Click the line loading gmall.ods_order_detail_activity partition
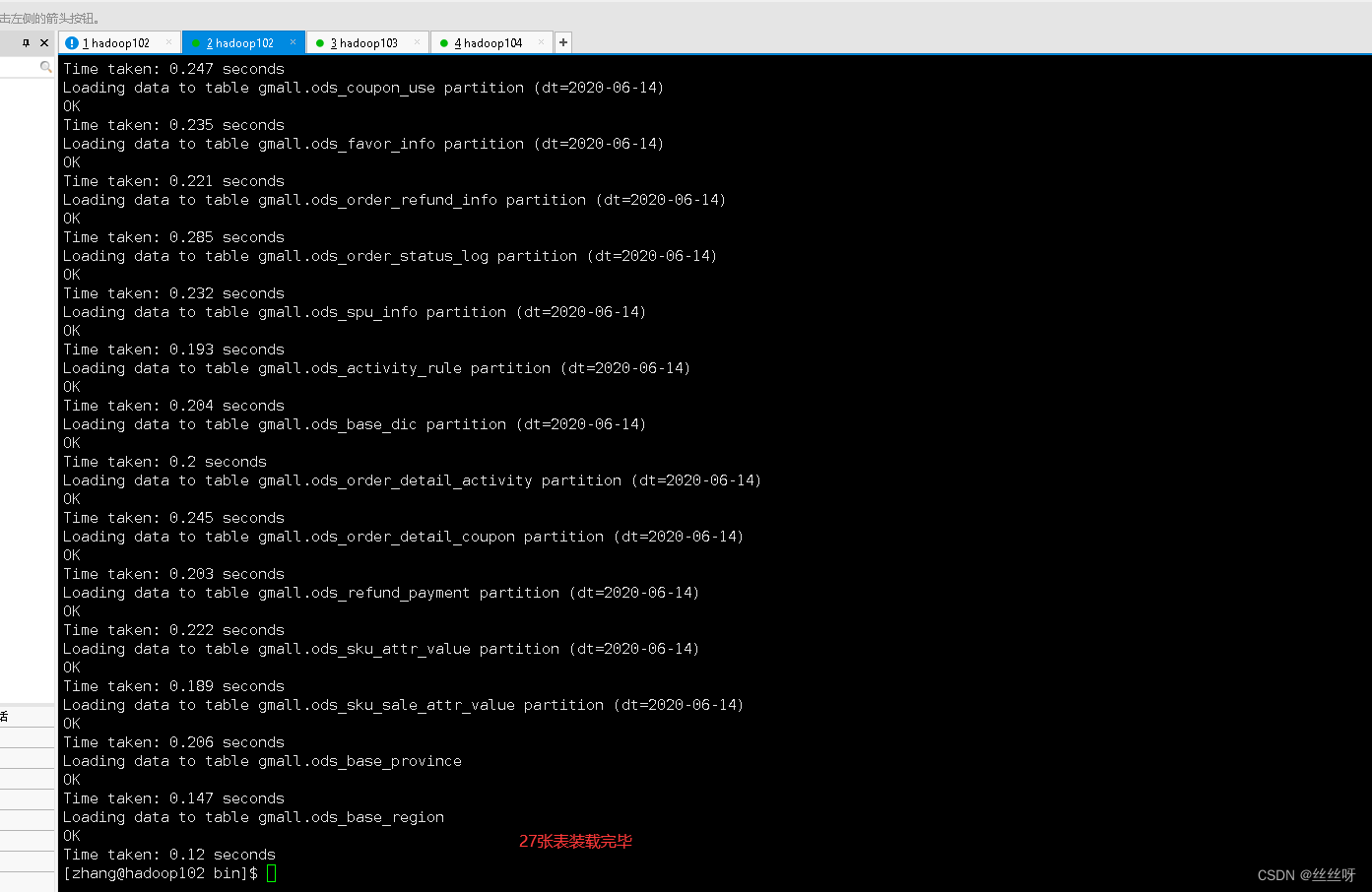1372x892 pixels. pos(413,480)
